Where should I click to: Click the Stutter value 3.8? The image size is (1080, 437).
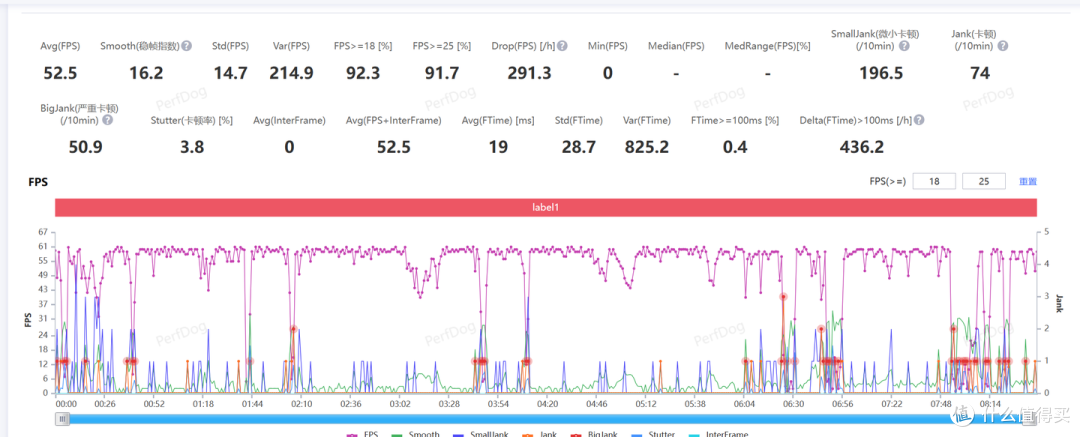click(x=191, y=146)
